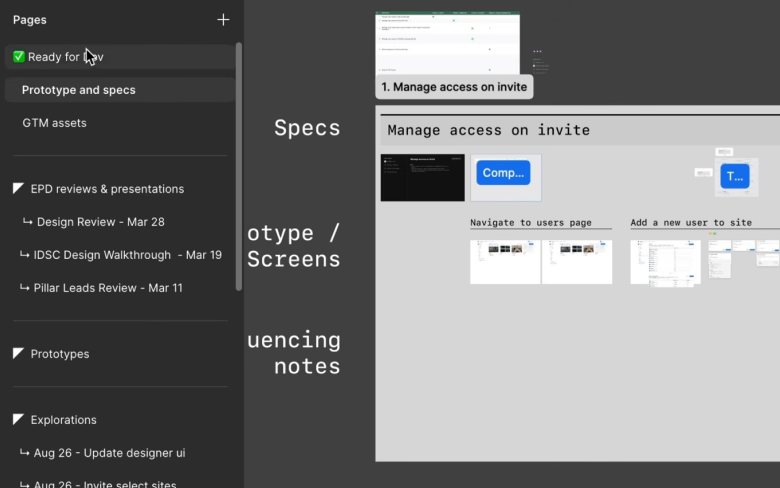The width and height of the screenshot is (780, 488).
Task: Click the blue Comp... button on canvas
Action: click(x=503, y=173)
